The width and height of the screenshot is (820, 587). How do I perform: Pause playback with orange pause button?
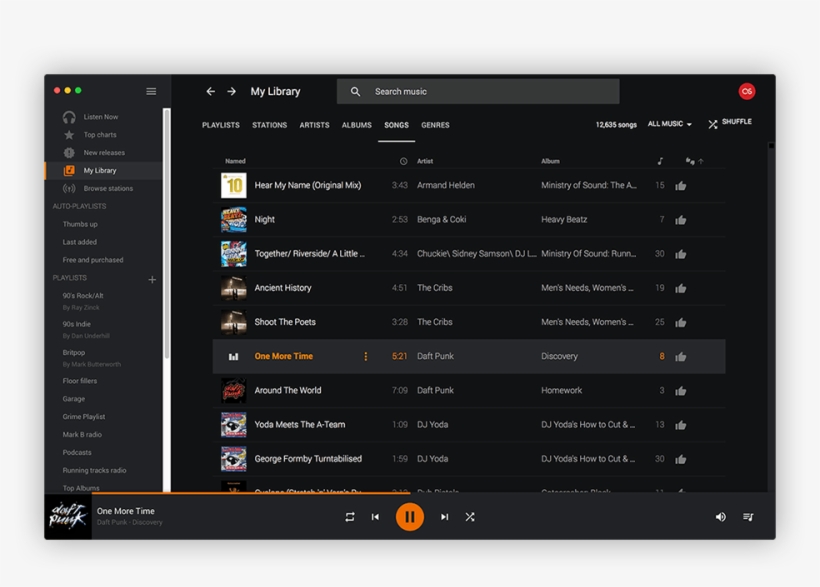point(410,518)
